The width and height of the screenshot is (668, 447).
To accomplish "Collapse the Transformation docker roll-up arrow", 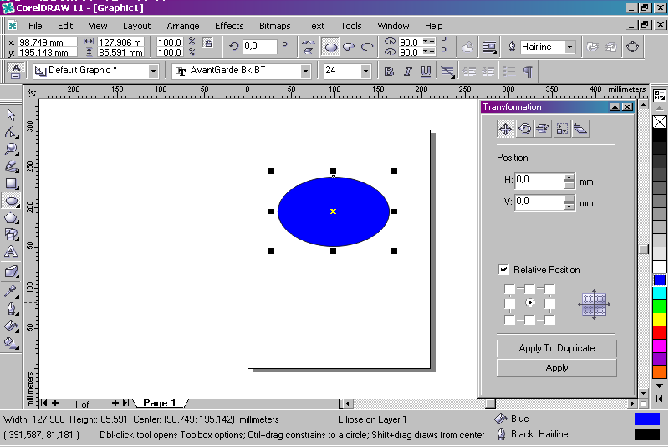I will click(615, 107).
